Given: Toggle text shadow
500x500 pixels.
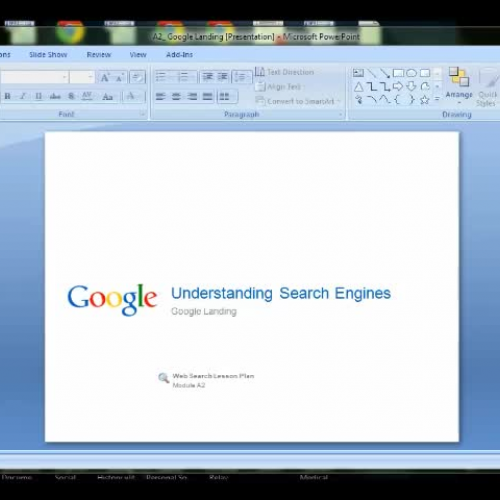Looking at the screenshot, I should point(71,97).
